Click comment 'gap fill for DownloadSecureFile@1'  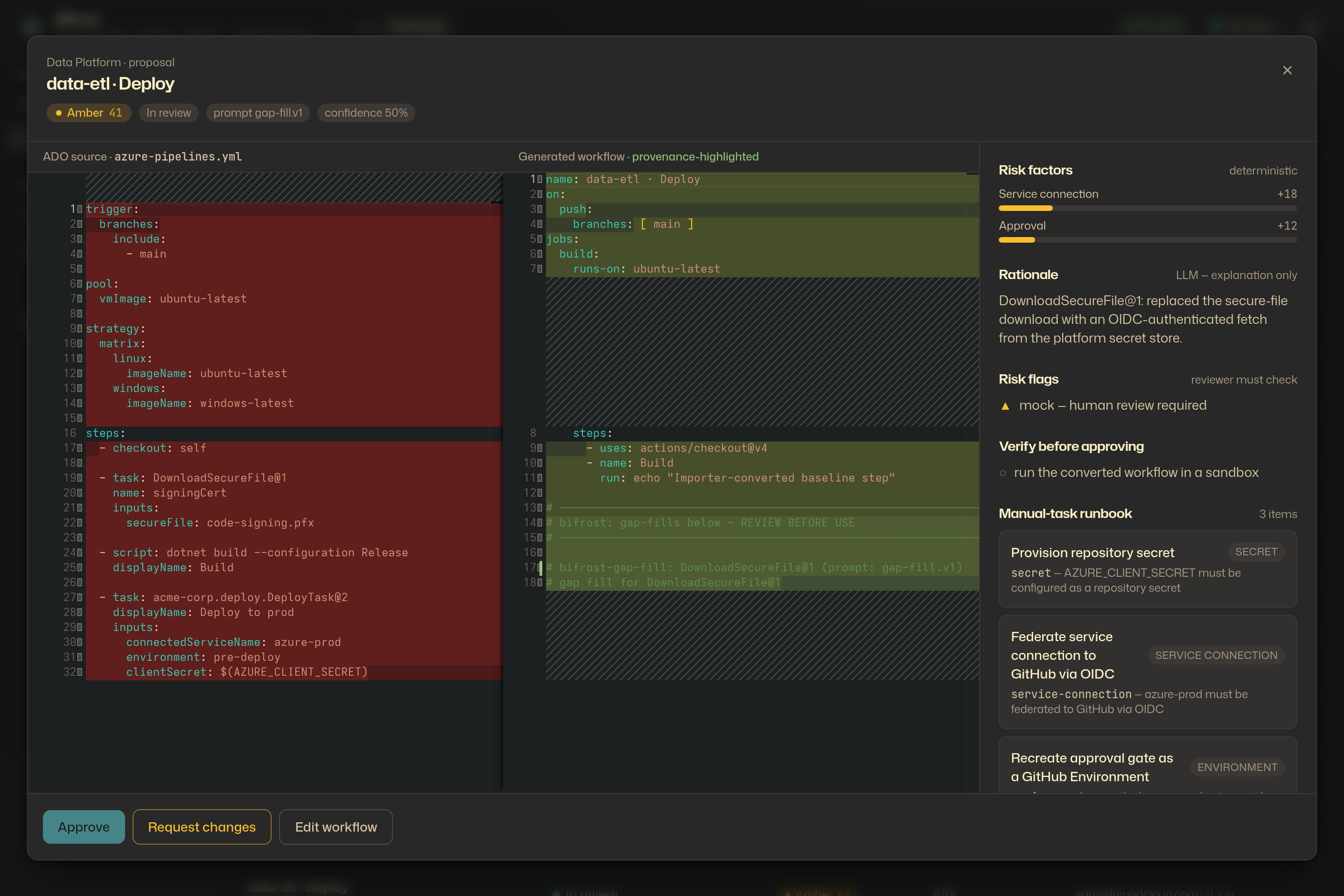[x=663, y=582]
